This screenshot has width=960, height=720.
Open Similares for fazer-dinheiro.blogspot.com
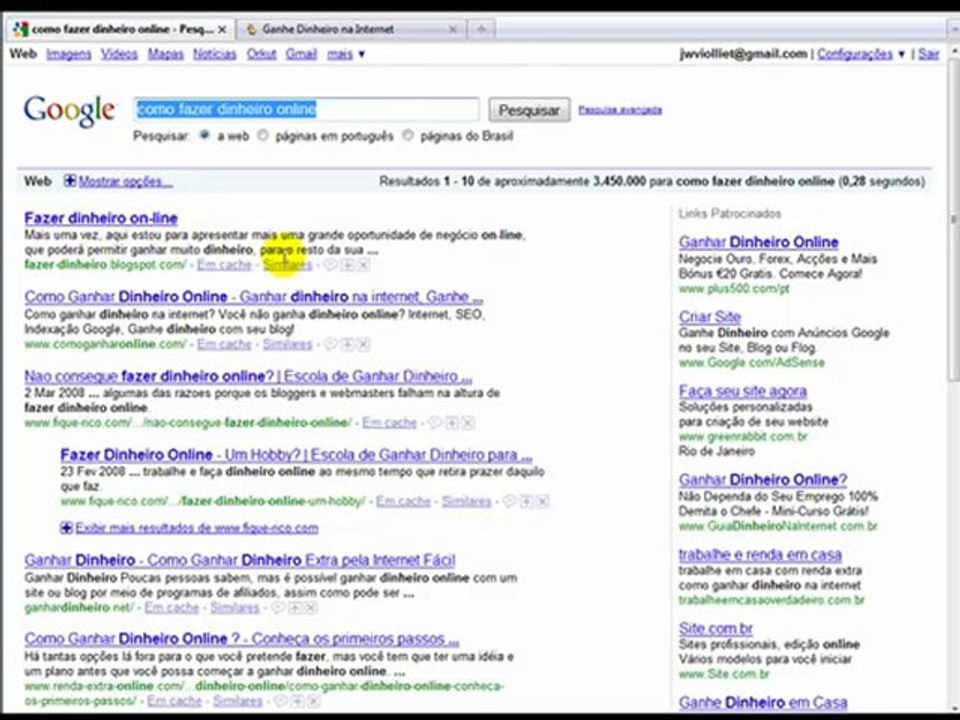coord(287,264)
